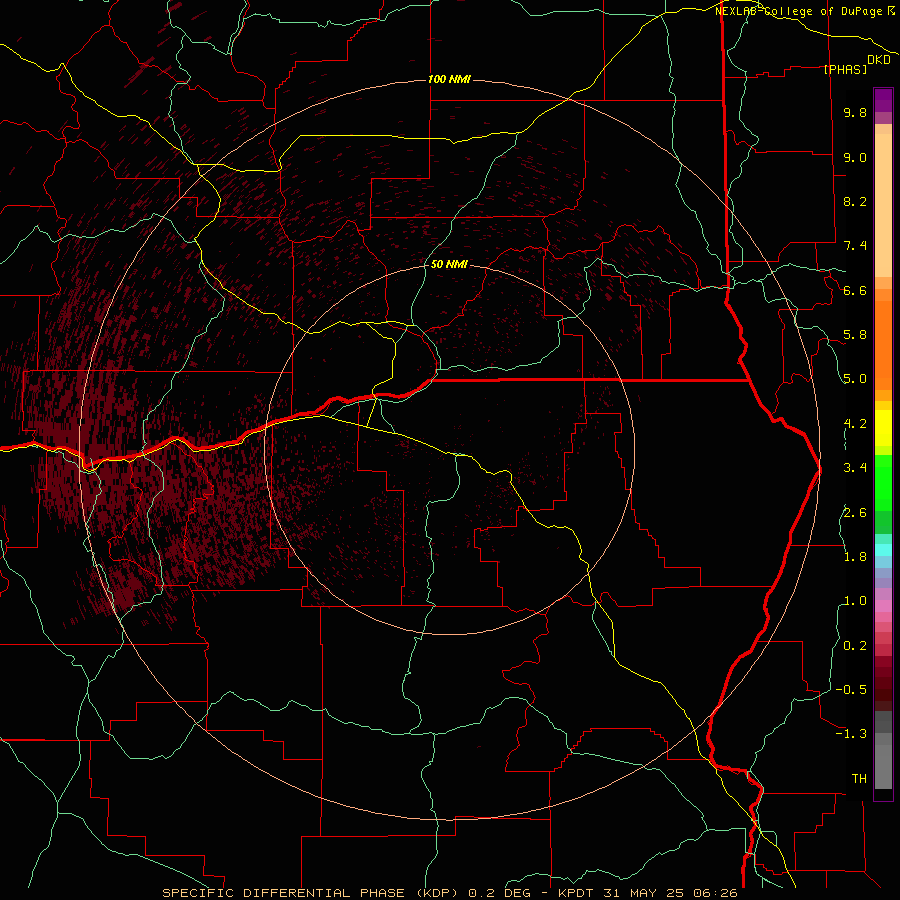The height and width of the screenshot is (900, 900).
Task: Click the pink band near 1.0
Action: coord(883,606)
